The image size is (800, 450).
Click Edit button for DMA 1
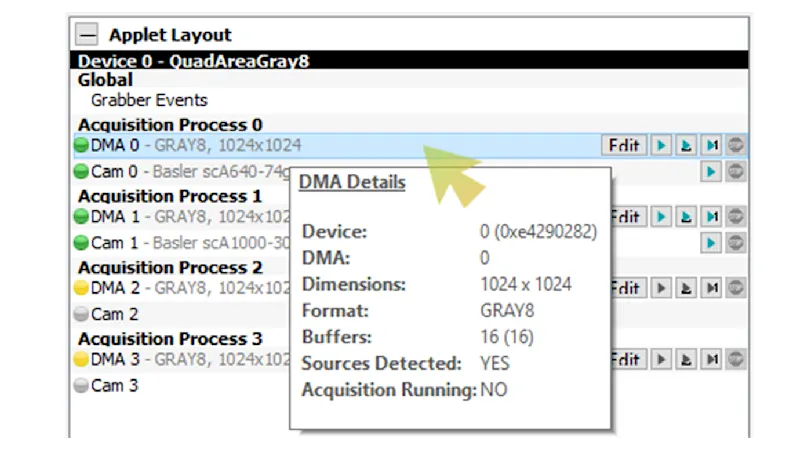click(x=624, y=216)
